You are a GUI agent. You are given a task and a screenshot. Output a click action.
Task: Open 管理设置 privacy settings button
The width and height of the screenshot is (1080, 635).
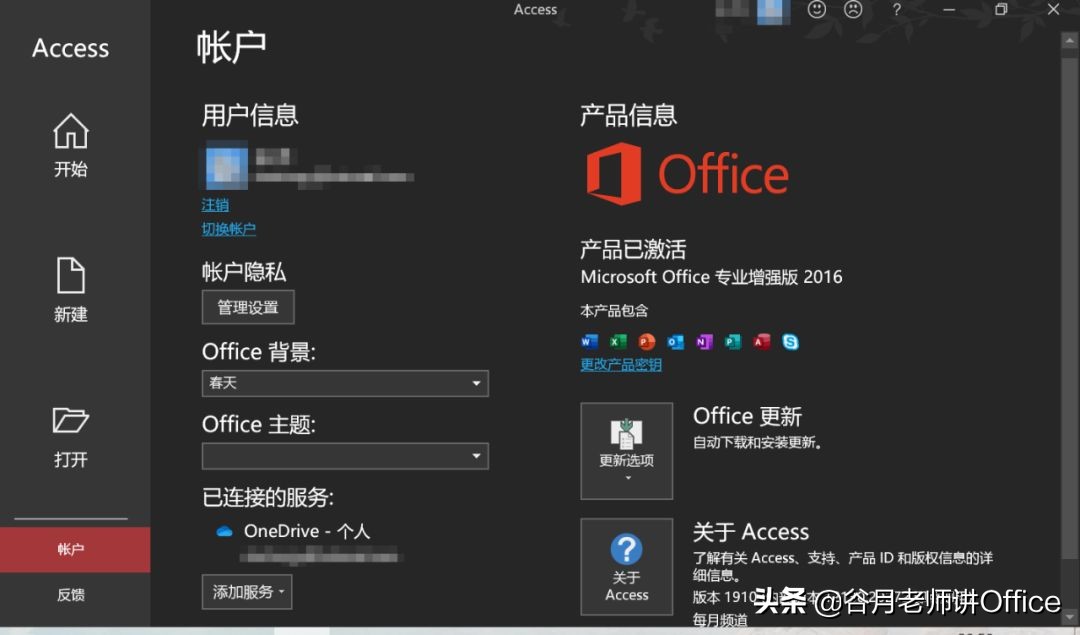[x=248, y=307]
